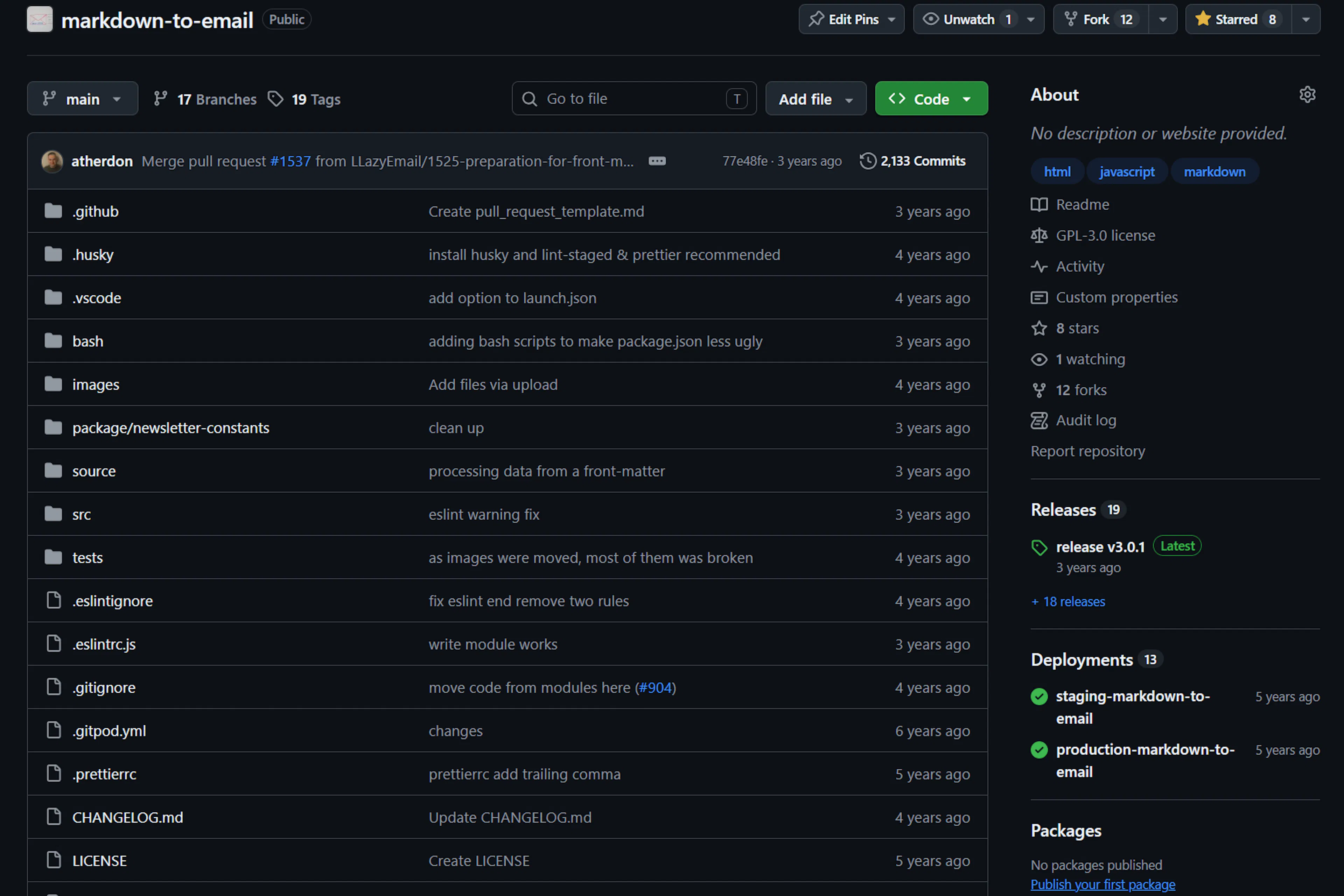
Task: Click the tests folder icon
Action: click(x=54, y=558)
